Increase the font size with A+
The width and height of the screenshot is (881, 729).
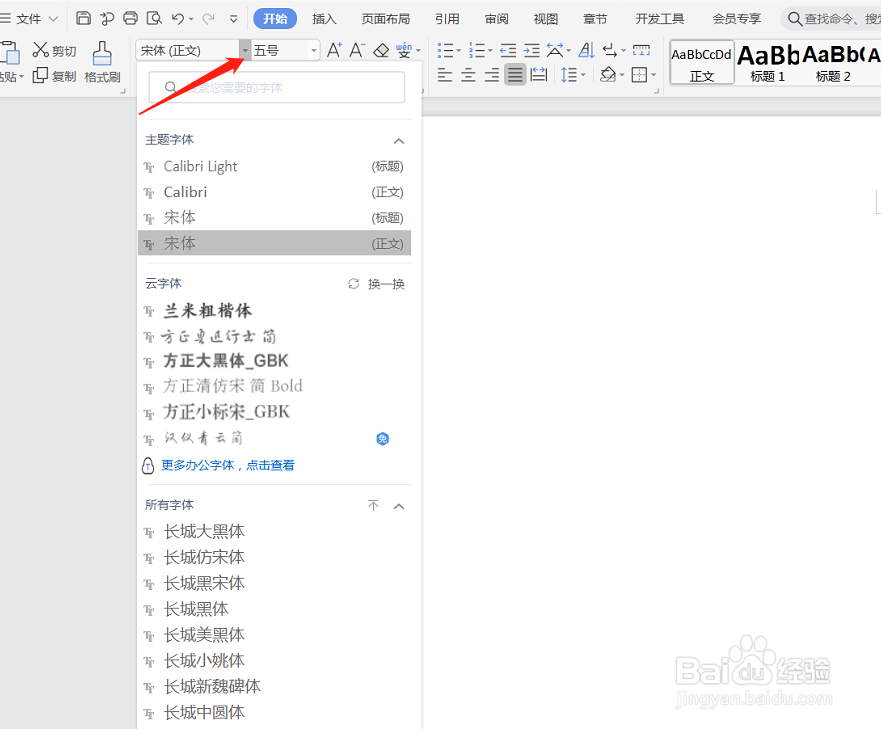[x=334, y=49]
